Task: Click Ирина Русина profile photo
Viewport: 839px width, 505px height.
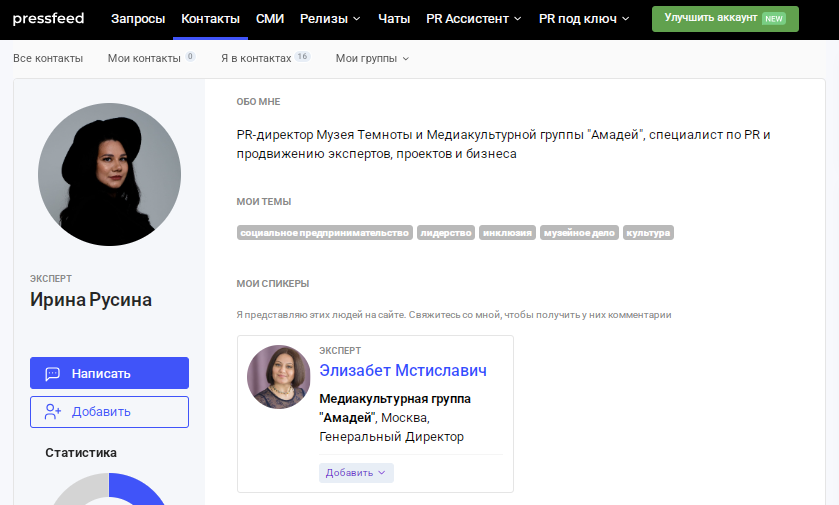Action: tap(109, 174)
